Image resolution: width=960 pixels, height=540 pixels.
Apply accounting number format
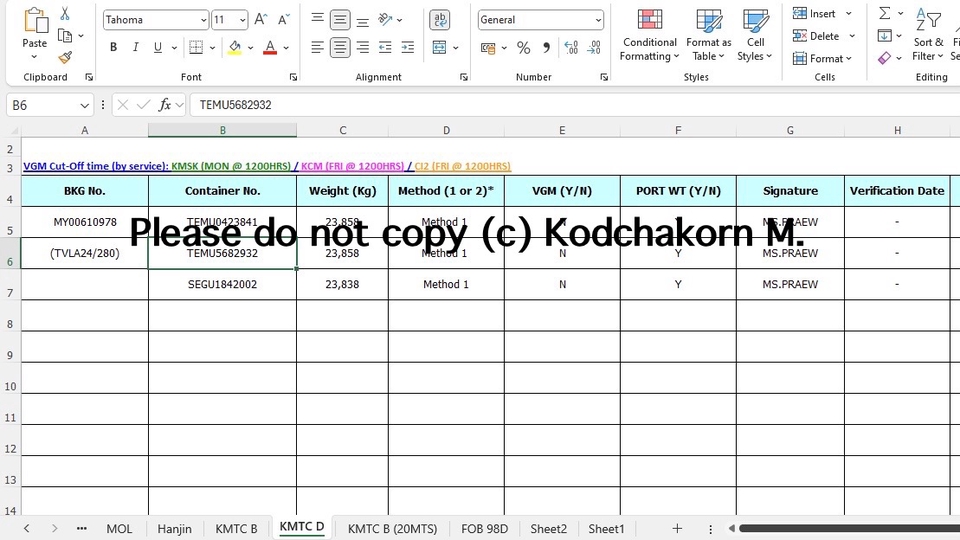click(488, 48)
